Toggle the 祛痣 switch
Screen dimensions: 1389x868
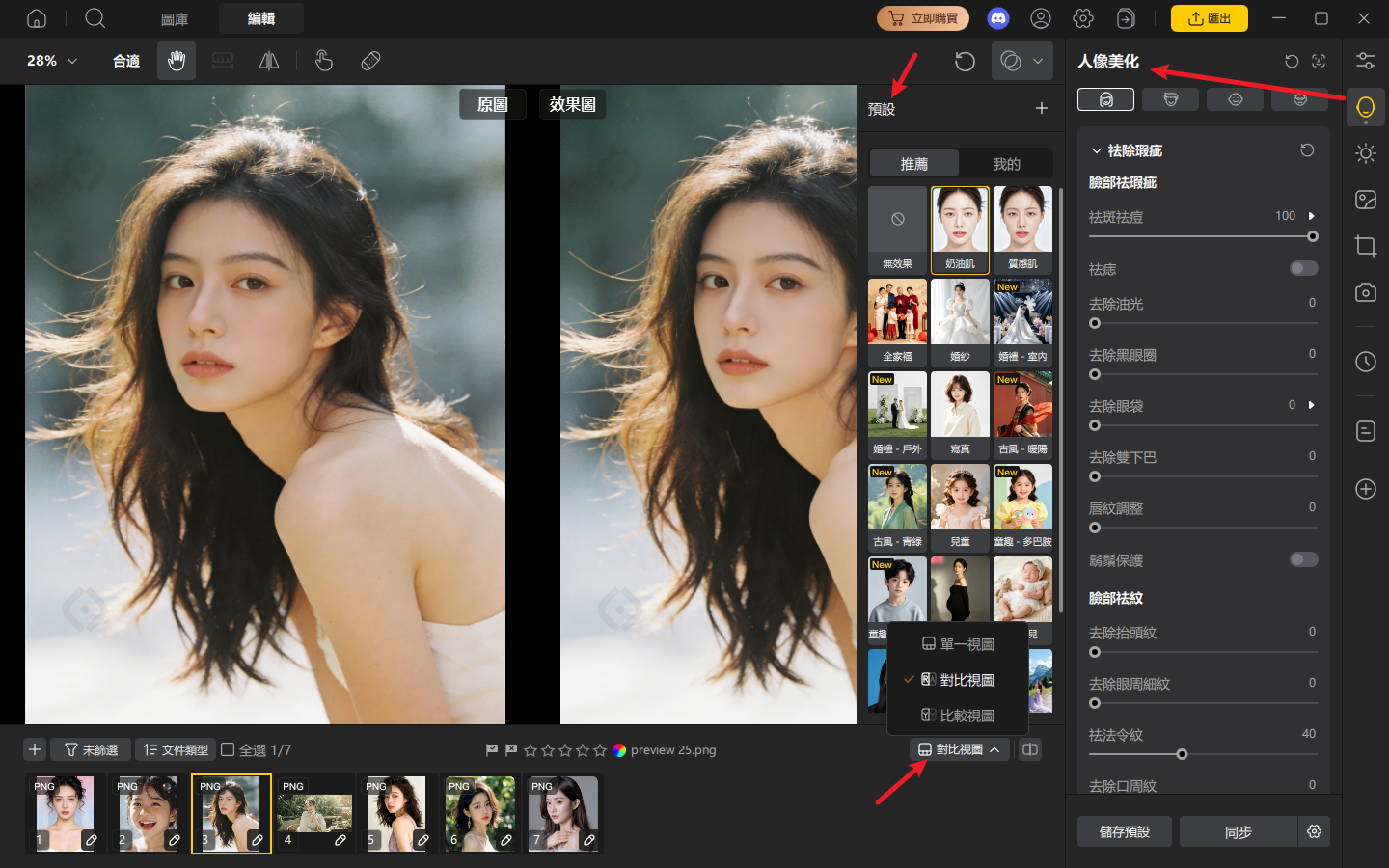tap(1304, 268)
